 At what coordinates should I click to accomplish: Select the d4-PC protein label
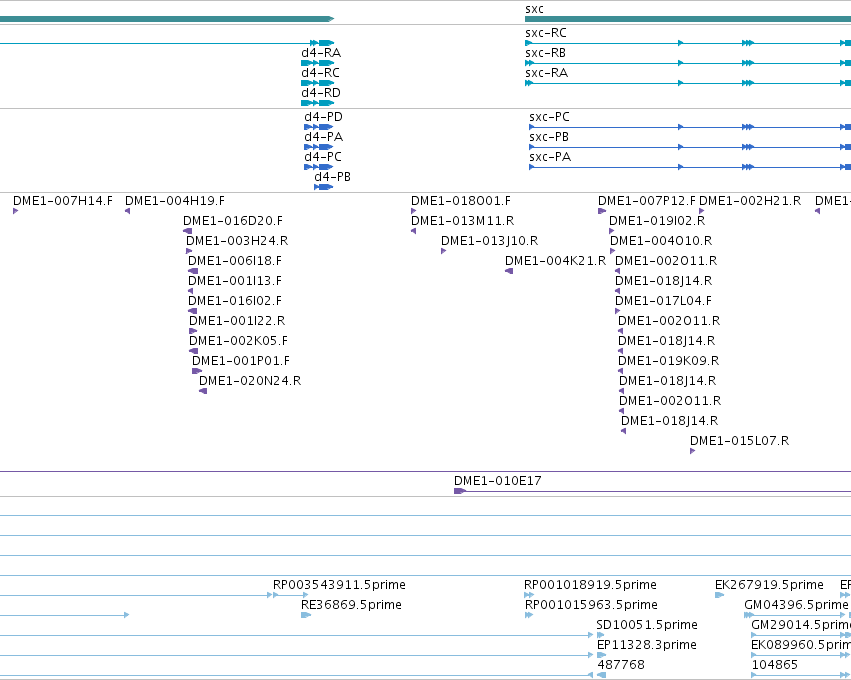[323, 157]
